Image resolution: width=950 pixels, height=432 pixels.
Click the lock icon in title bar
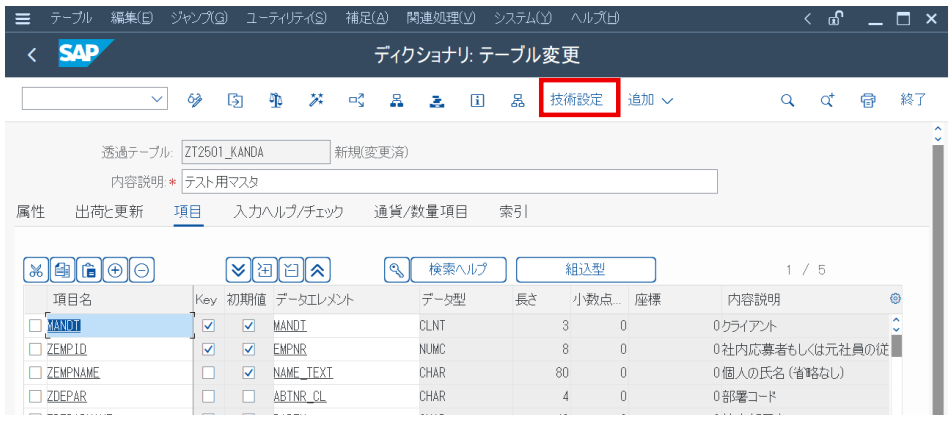point(835,19)
